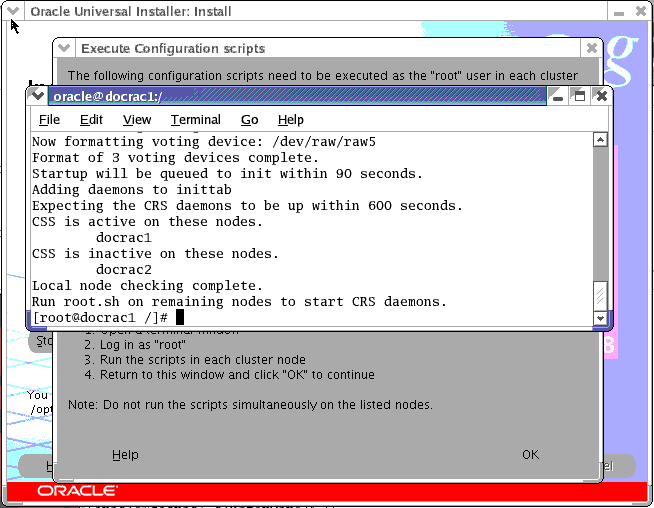Close the oracle@docrac1 terminal window
654x508 pixels.
pyautogui.click(x=601, y=96)
